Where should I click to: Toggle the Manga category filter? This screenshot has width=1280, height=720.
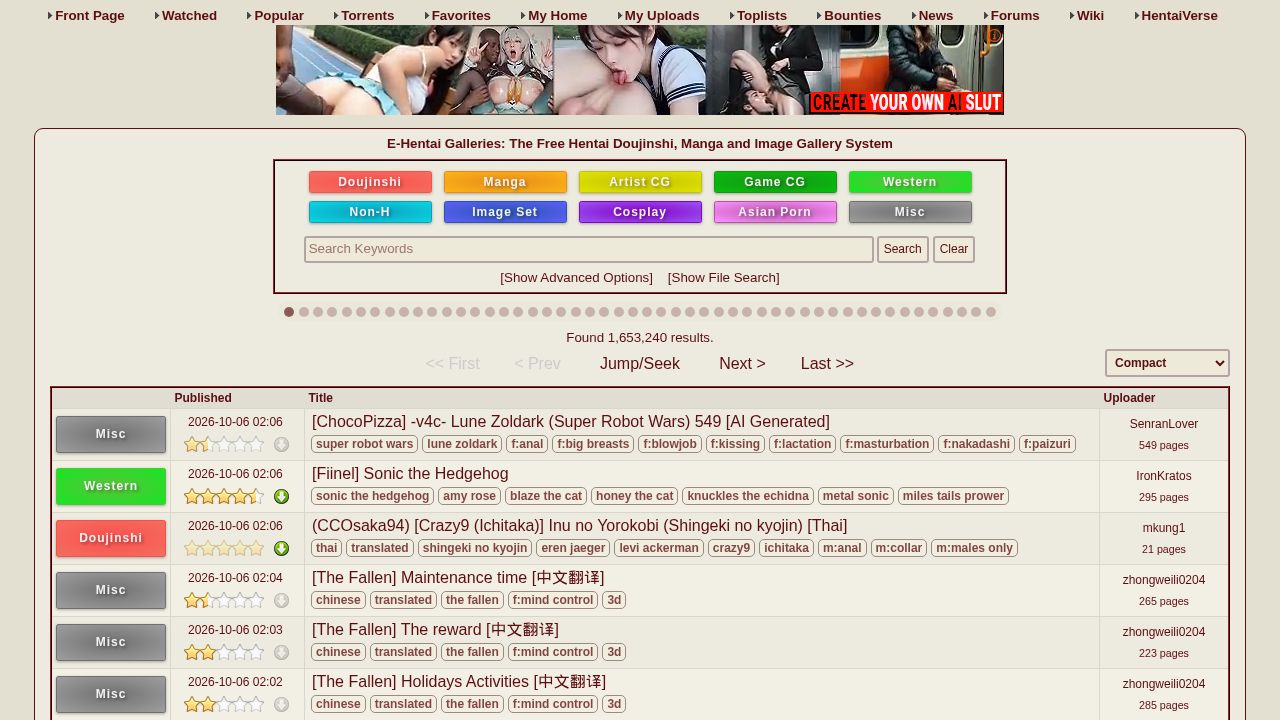tap(505, 182)
